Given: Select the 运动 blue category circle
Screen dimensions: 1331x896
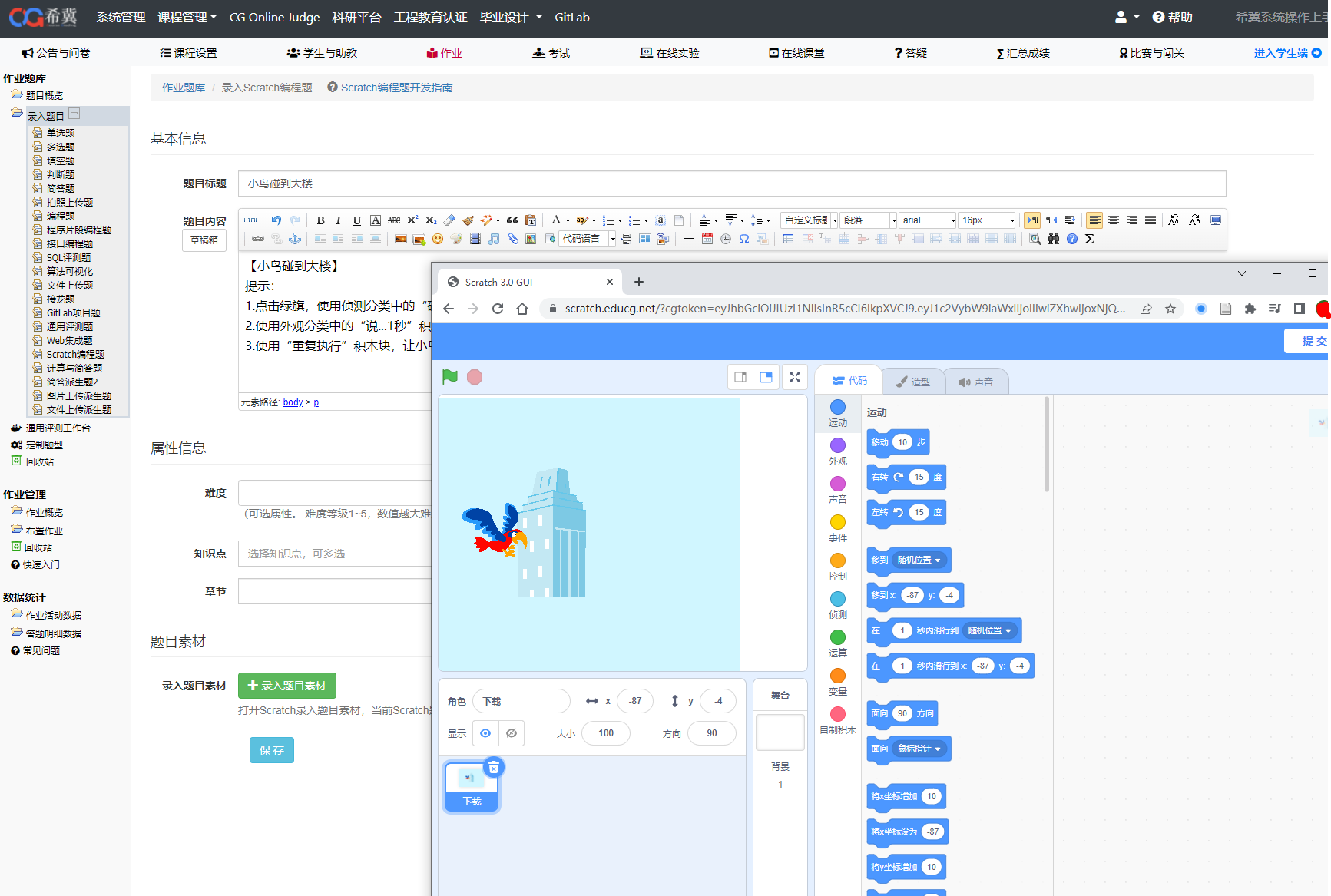Looking at the screenshot, I should point(838,407).
